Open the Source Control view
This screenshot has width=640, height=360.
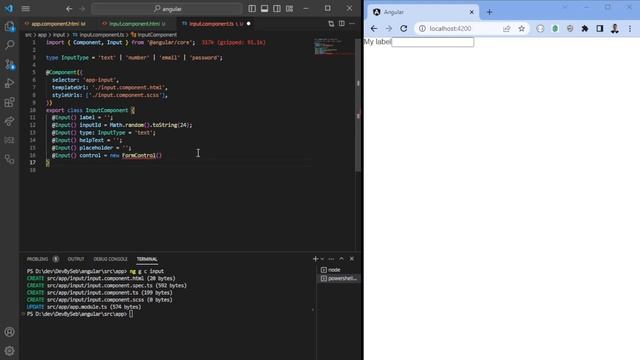9,64
